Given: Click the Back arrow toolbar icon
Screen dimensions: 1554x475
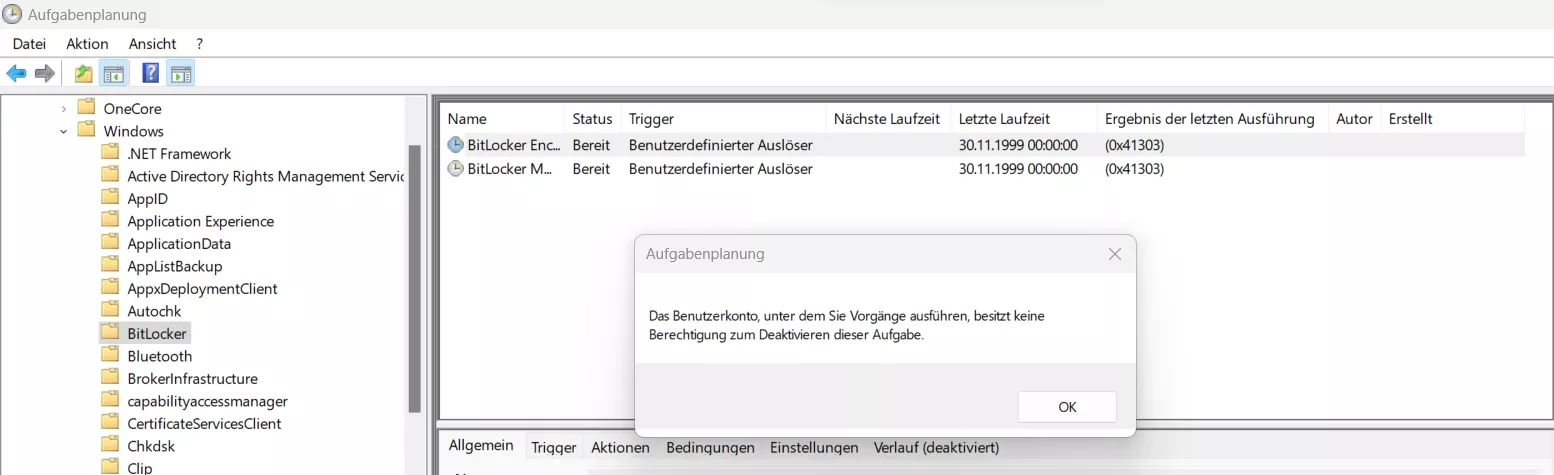Looking at the screenshot, I should [x=16, y=73].
